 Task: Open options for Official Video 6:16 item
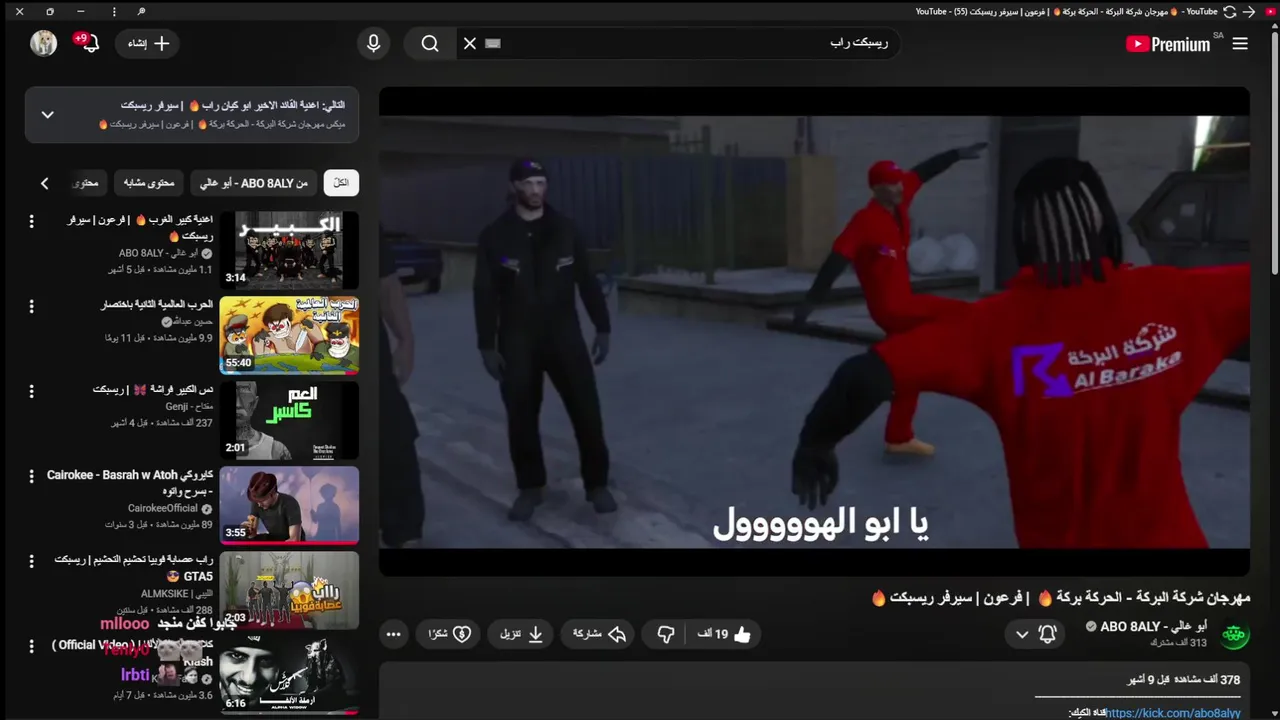coord(31,646)
